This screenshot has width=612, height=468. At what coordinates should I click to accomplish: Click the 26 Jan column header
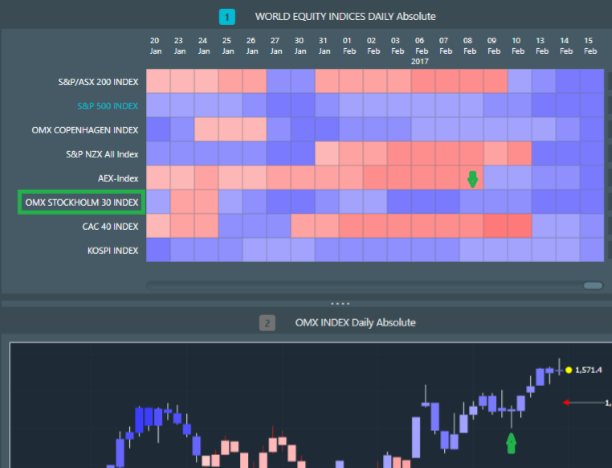(x=251, y=46)
